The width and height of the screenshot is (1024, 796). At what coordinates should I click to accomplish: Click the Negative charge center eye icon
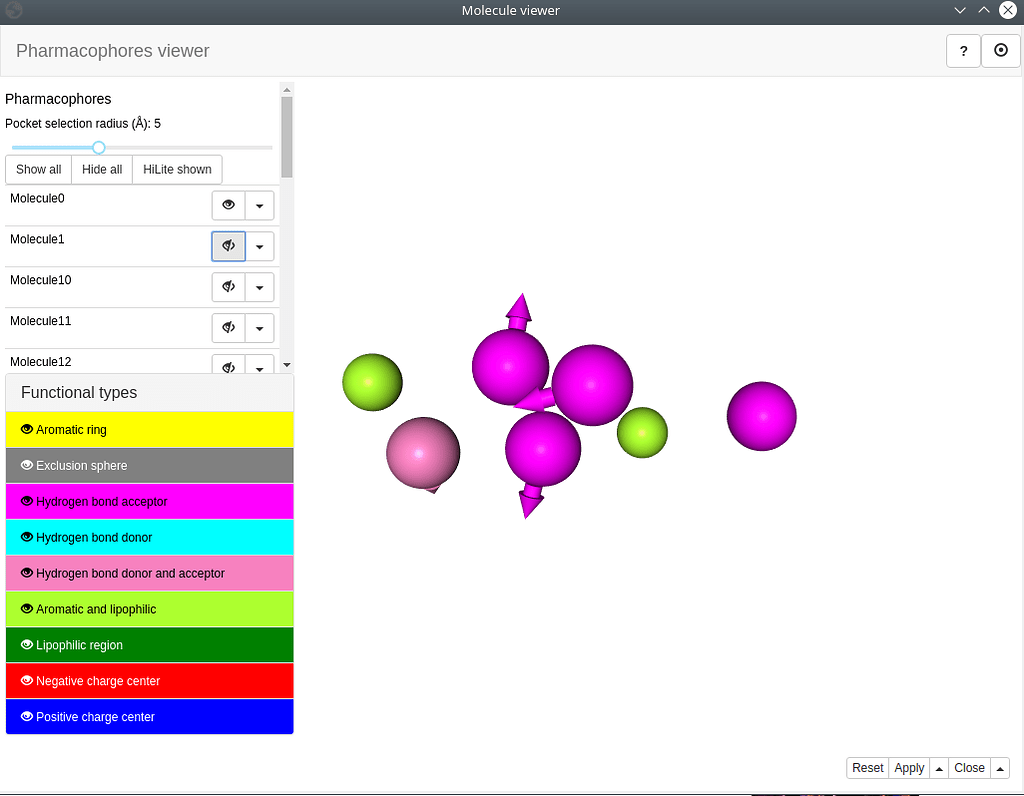click(26, 680)
